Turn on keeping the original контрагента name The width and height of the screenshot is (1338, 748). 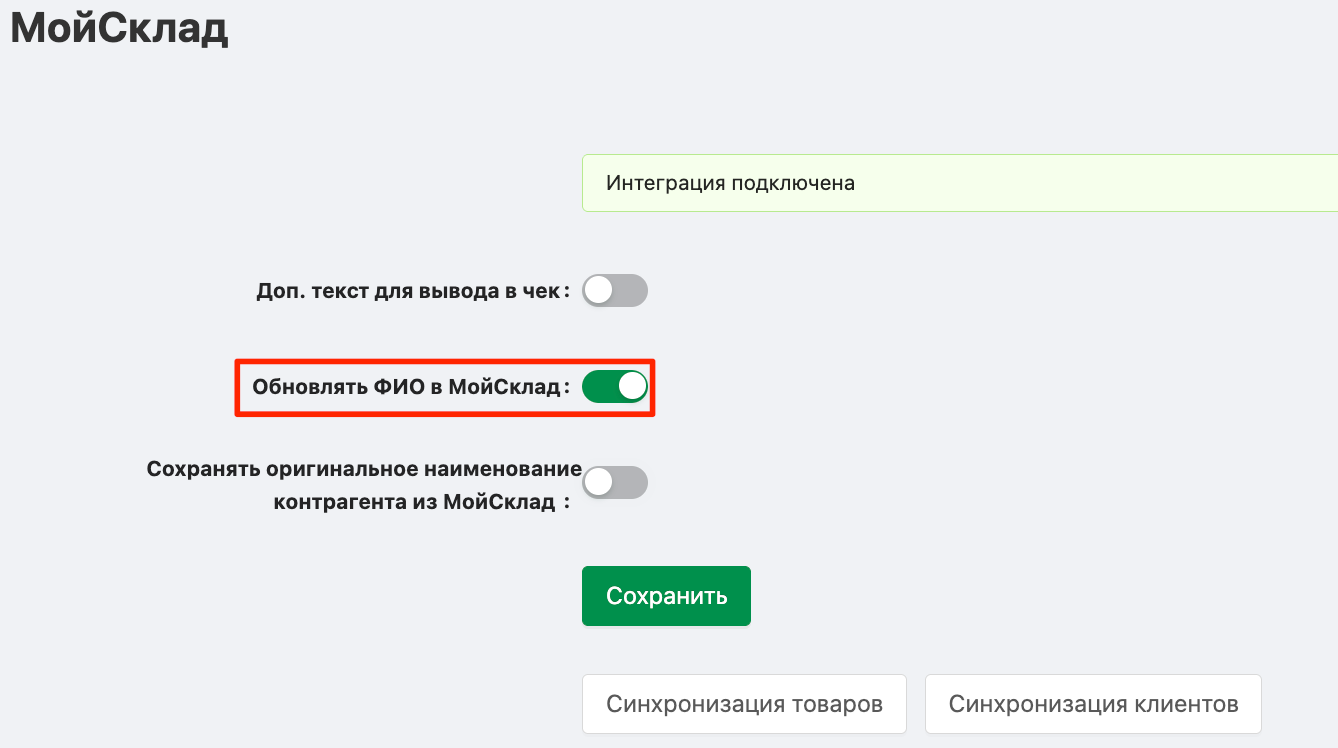(x=615, y=483)
